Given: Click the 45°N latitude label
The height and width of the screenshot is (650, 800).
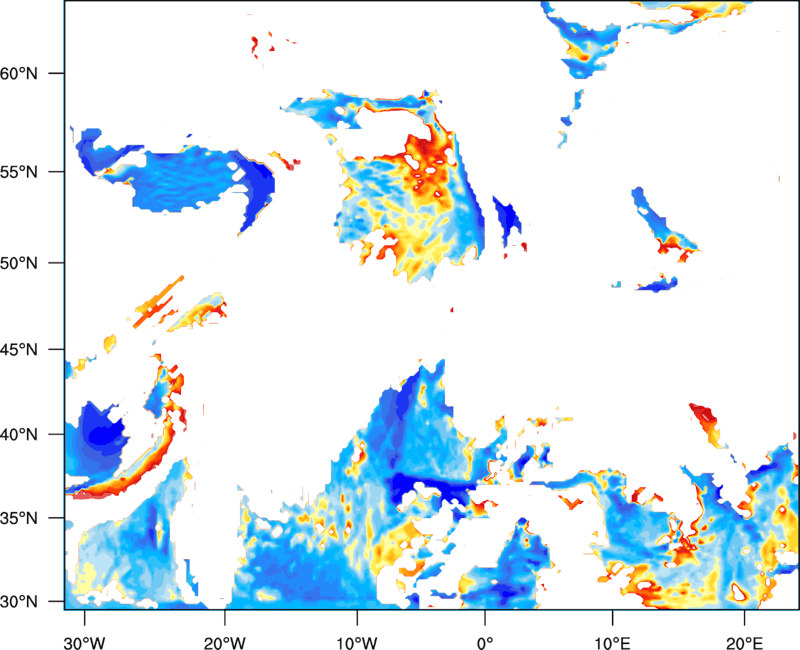Looking at the screenshot, I should [x=19, y=349].
